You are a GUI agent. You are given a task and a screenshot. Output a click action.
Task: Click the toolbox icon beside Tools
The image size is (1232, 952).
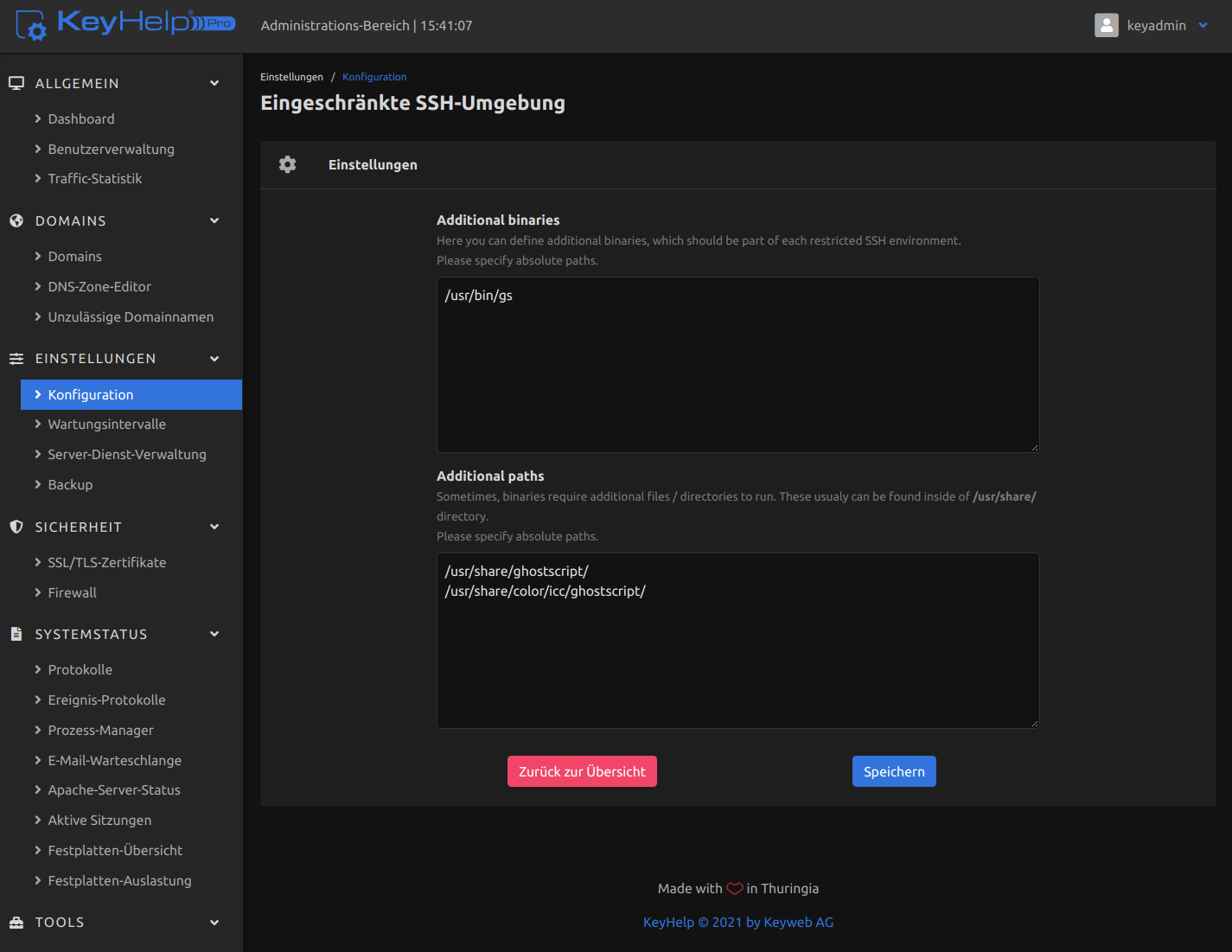16,922
